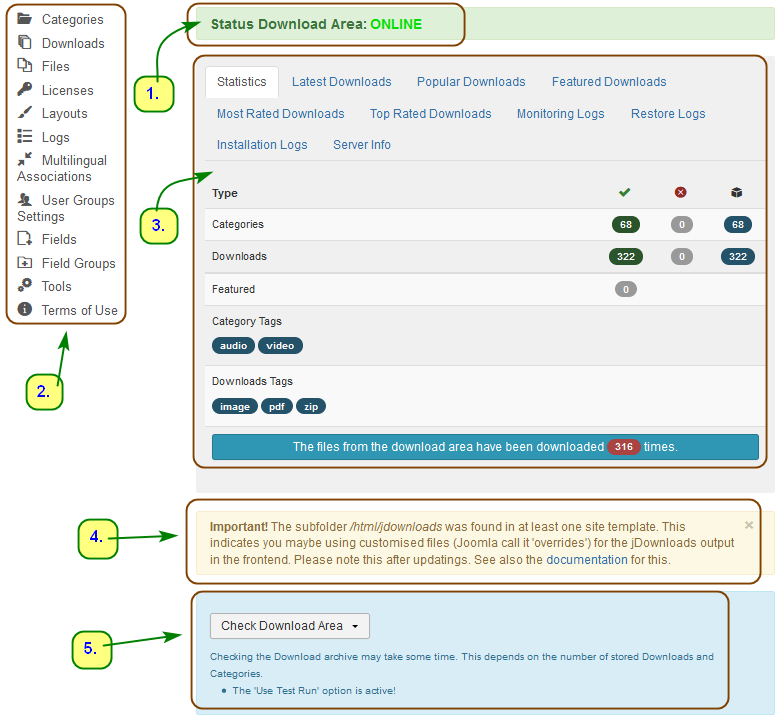Image resolution: width=782 pixels, height=722 pixels.
Task: Open Tools section
Action: pyautogui.click(x=56, y=286)
